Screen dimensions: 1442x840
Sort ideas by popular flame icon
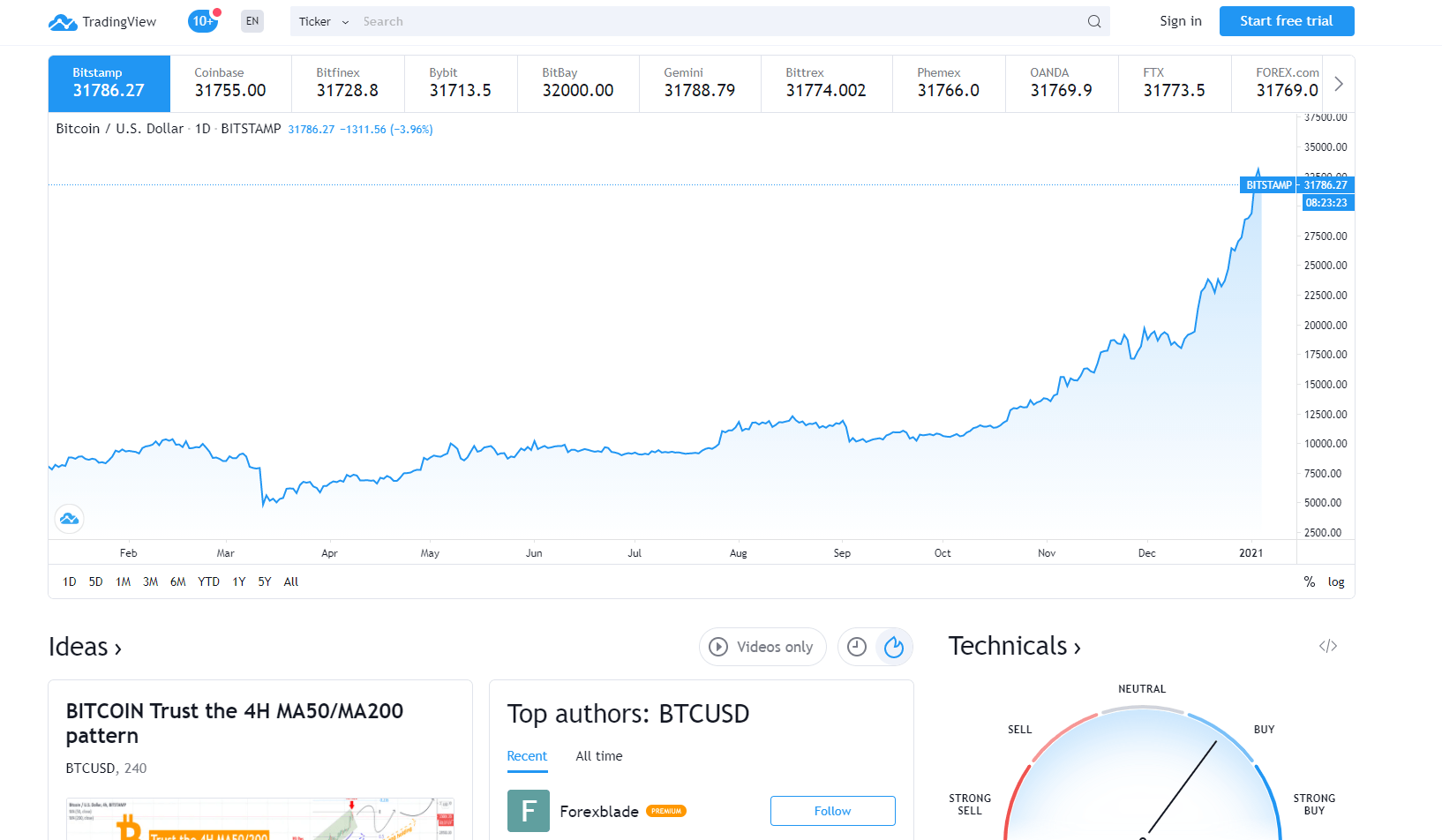[x=894, y=647]
